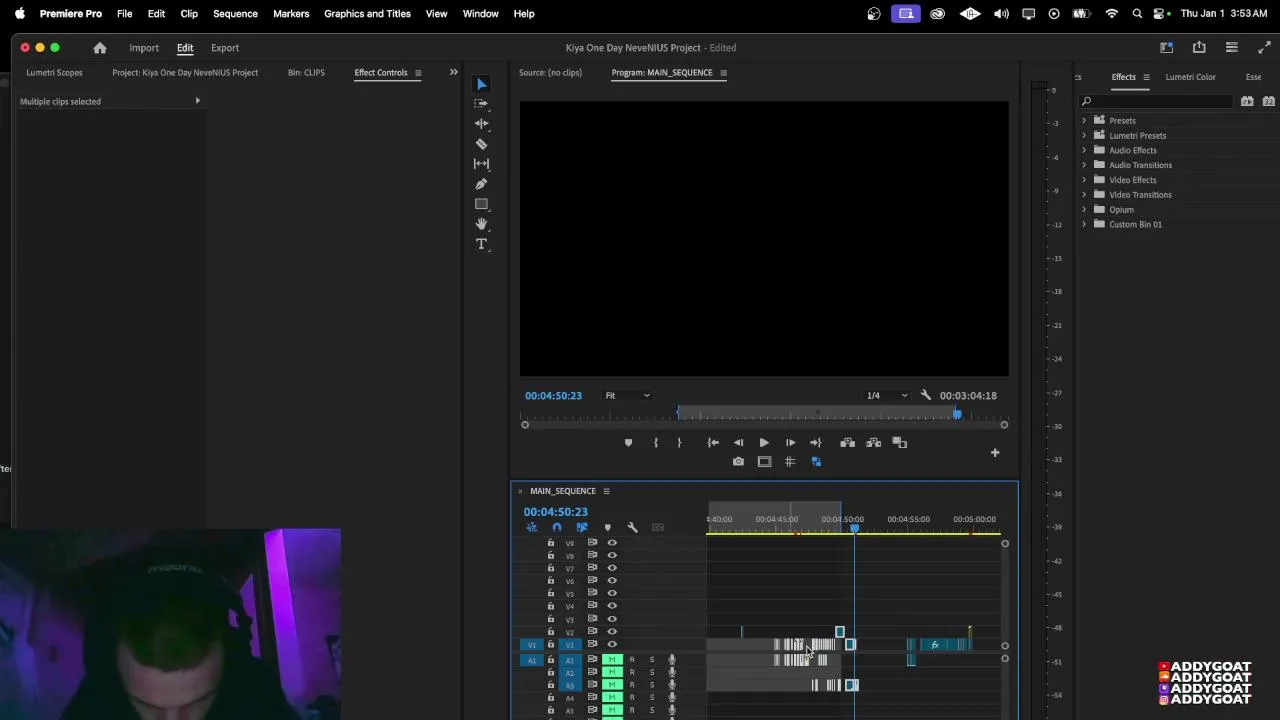Click Effects search field
The image size is (1280, 720).
[1158, 101]
